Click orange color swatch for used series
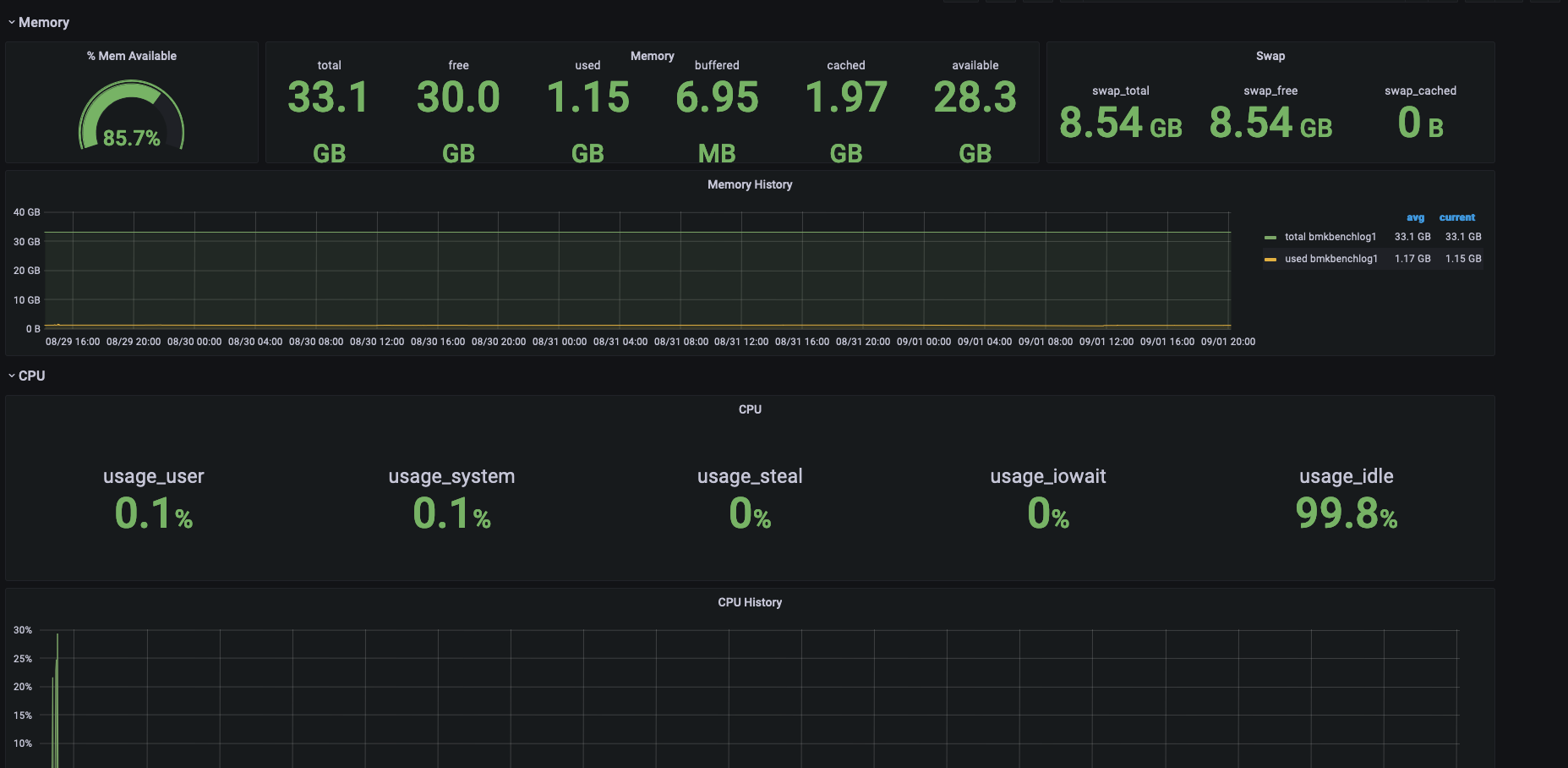This screenshot has height=768, width=1568. [x=1270, y=260]
